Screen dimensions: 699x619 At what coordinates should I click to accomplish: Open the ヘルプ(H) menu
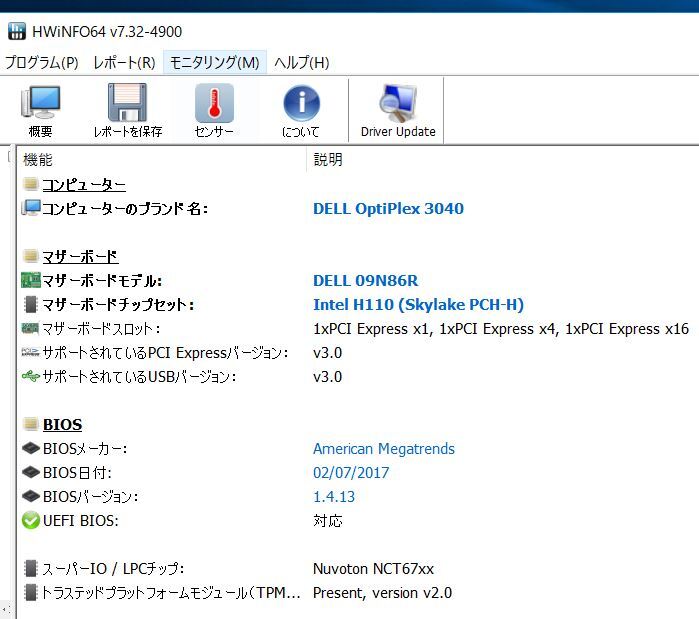301,62
